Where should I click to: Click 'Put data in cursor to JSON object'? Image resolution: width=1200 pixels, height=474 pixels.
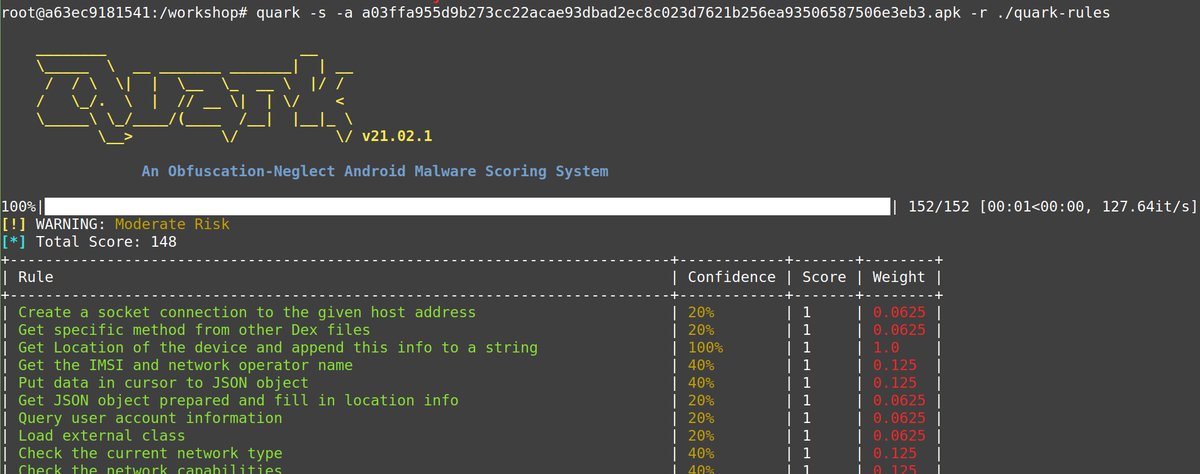point(163,382)
